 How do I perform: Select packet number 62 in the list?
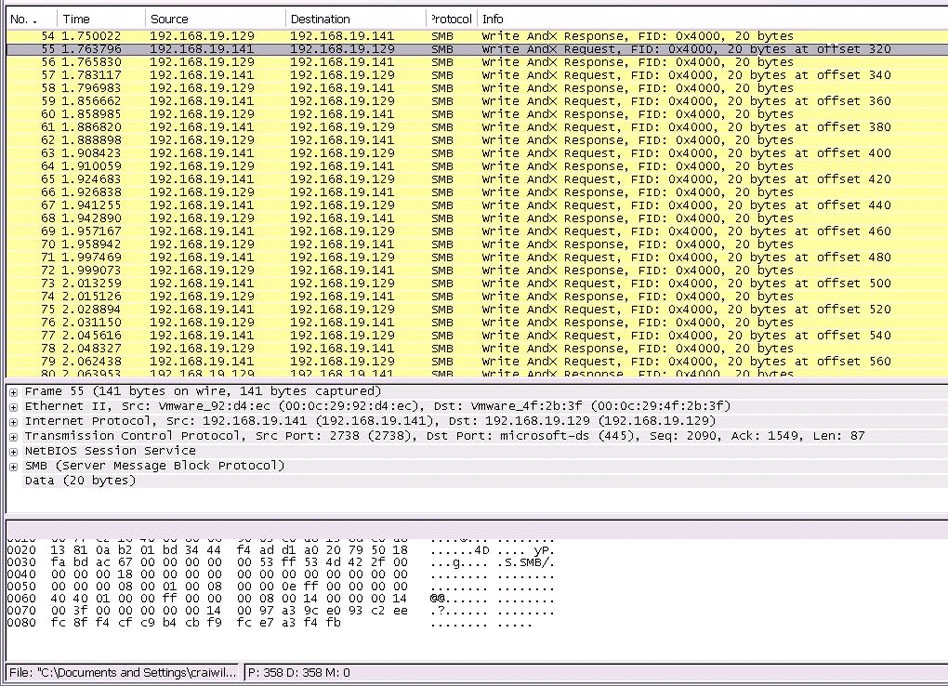pos(477,140)
